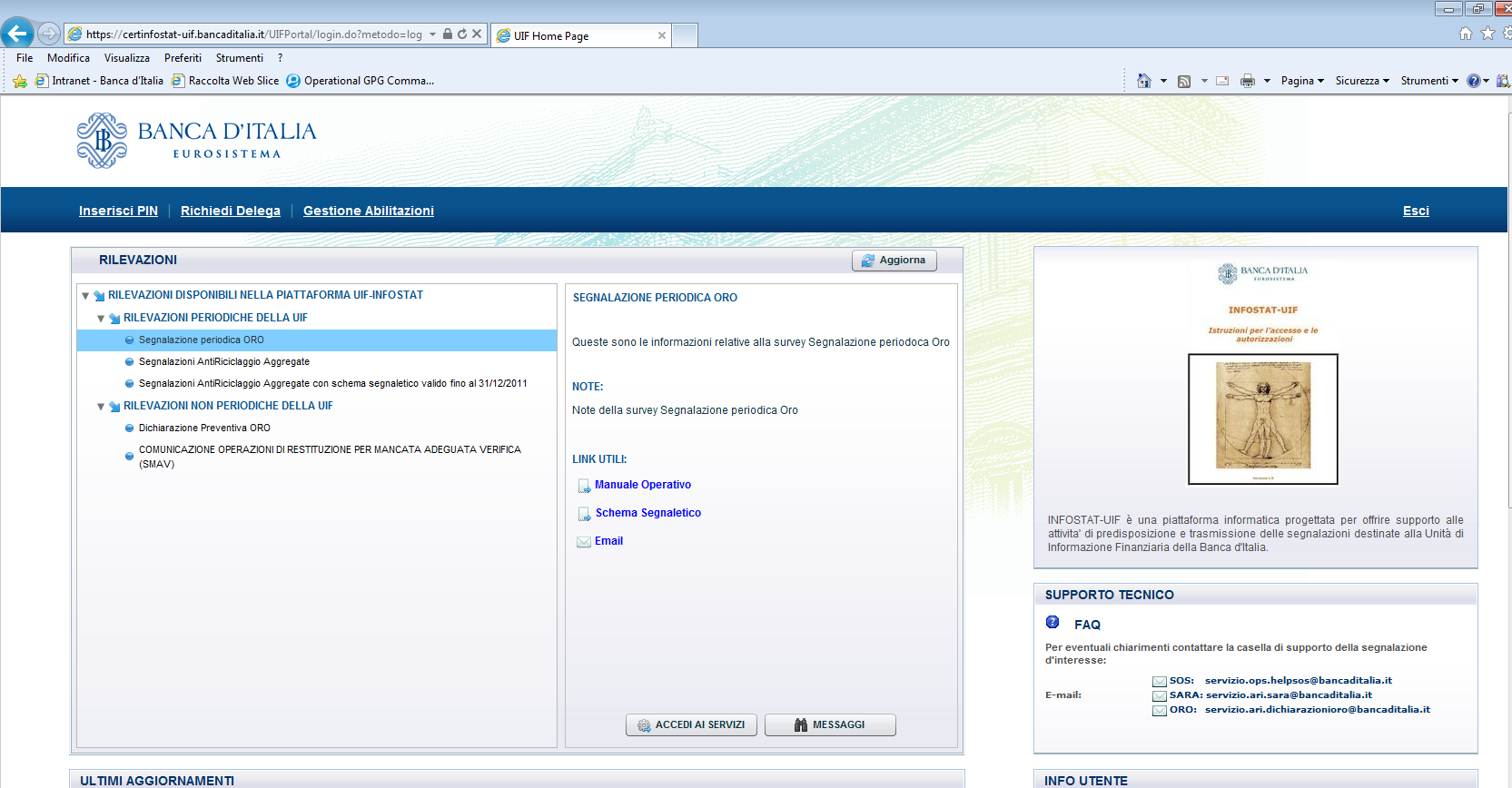Open the ? help menu
This screenshot has width=1512, height=788.
coord(281,57)
